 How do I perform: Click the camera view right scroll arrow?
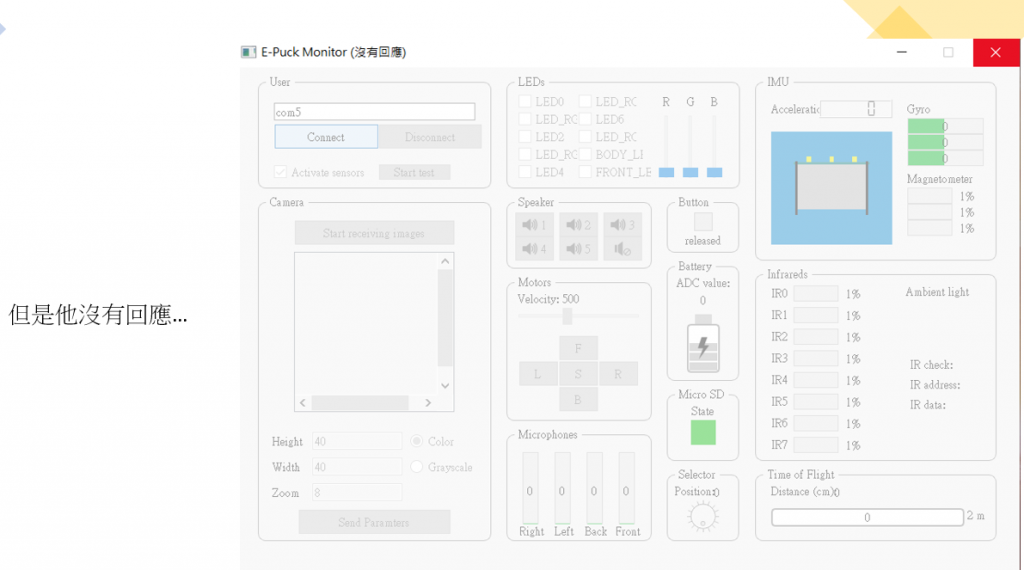click(x=428, y=403)
